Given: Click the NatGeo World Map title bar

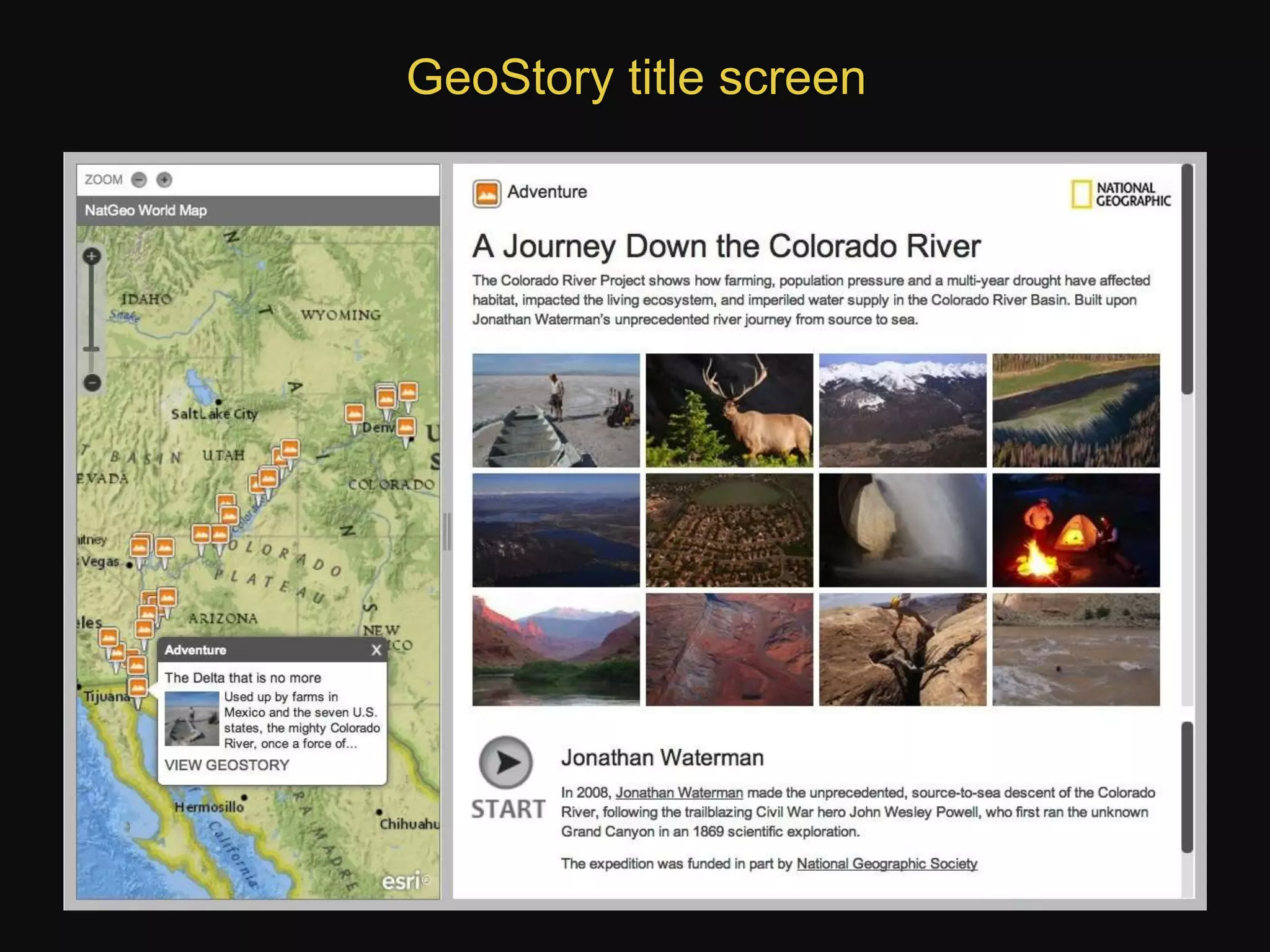Looking at the screenshot, I should click(x=258, y=211).
